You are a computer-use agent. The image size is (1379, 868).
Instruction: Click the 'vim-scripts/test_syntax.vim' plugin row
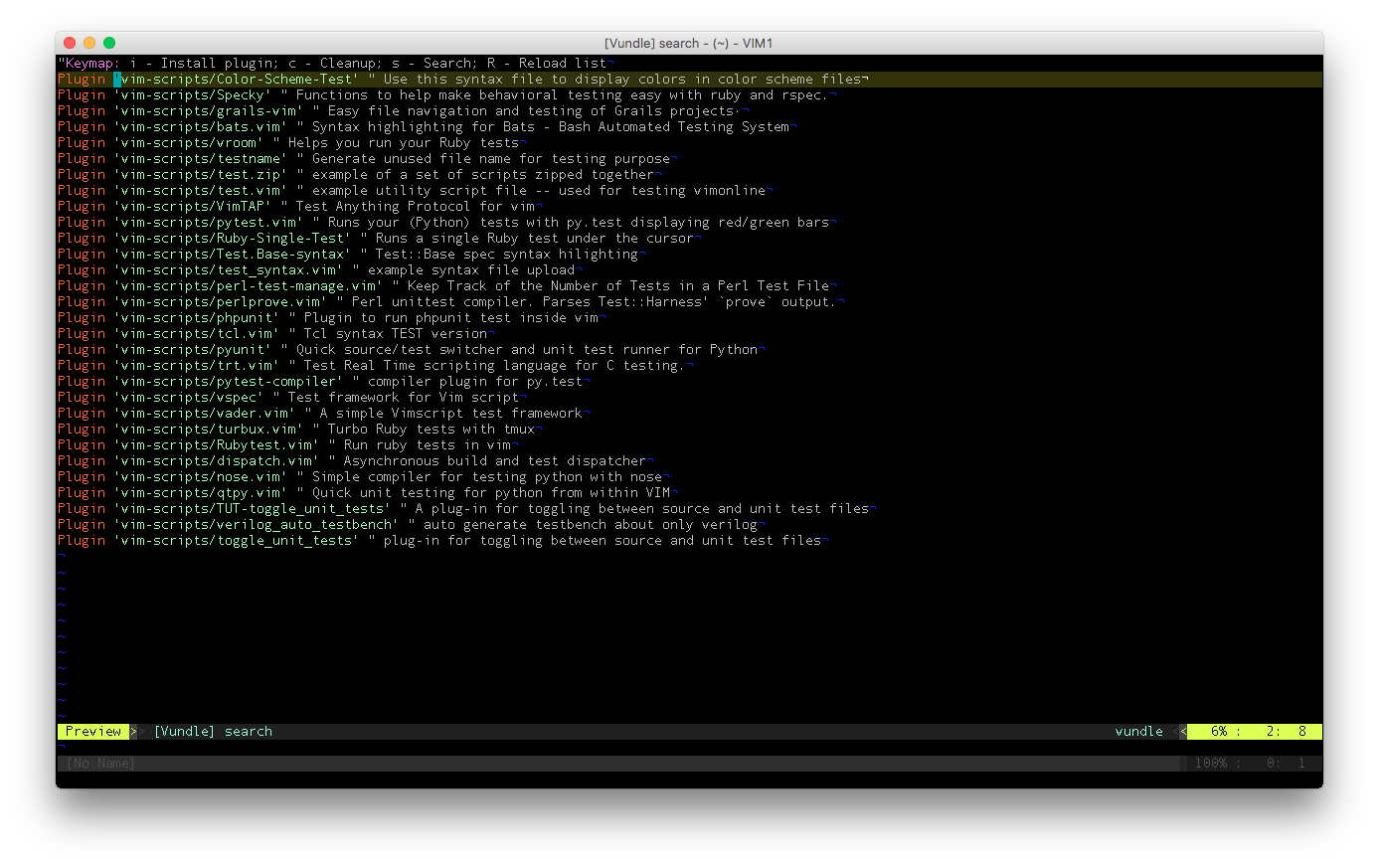point(320,270)
